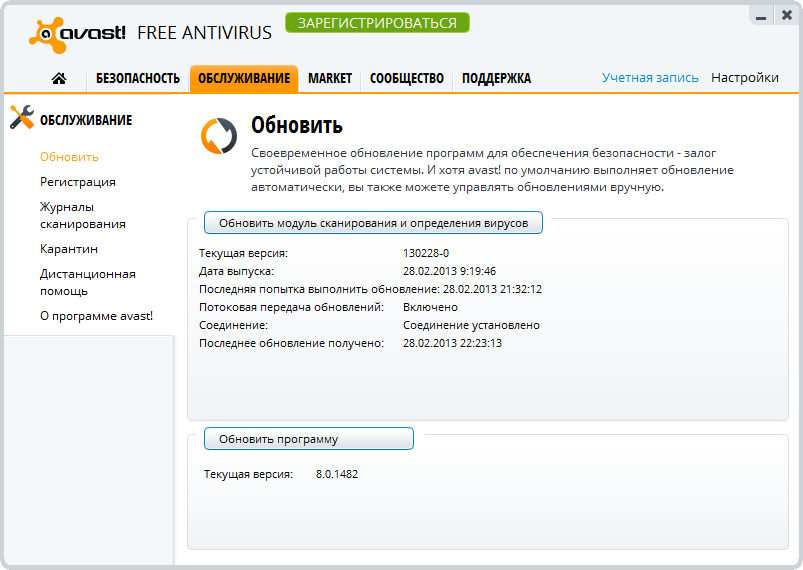Click Обновить модуль сканирования и определения вирусов
The image size is (803, 570).
click(x=373, y=223)
